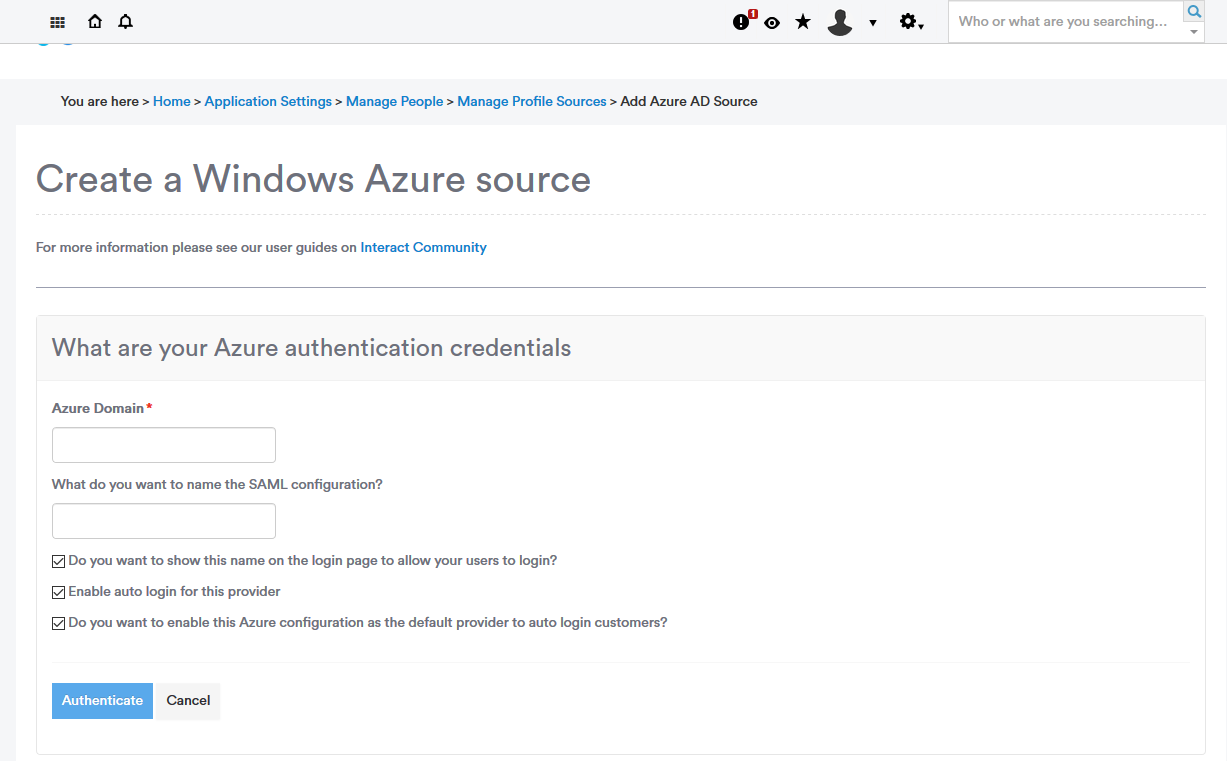
Task: Toggle default provider auto login checkbox
Action: pos(58,623)
